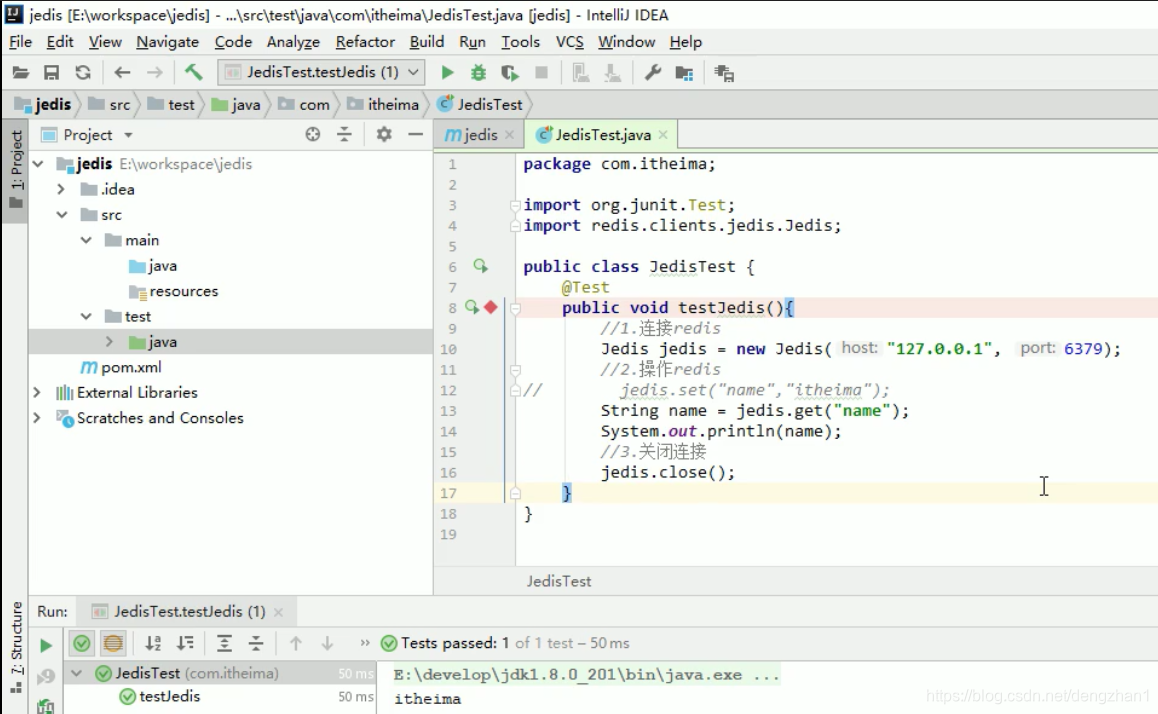Close the JedisTest.java tab

[x=663, y=134]
